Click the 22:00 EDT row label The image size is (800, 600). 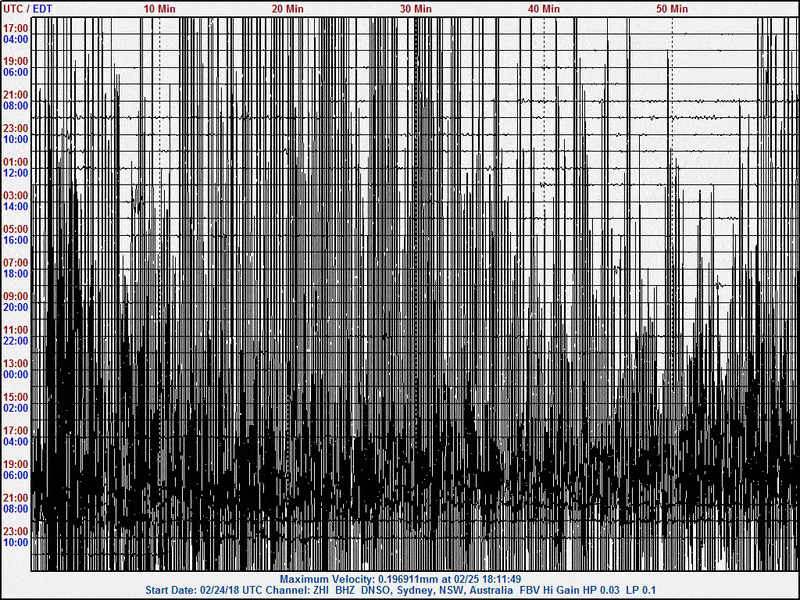pyautogui.click(x=16, y=341)
